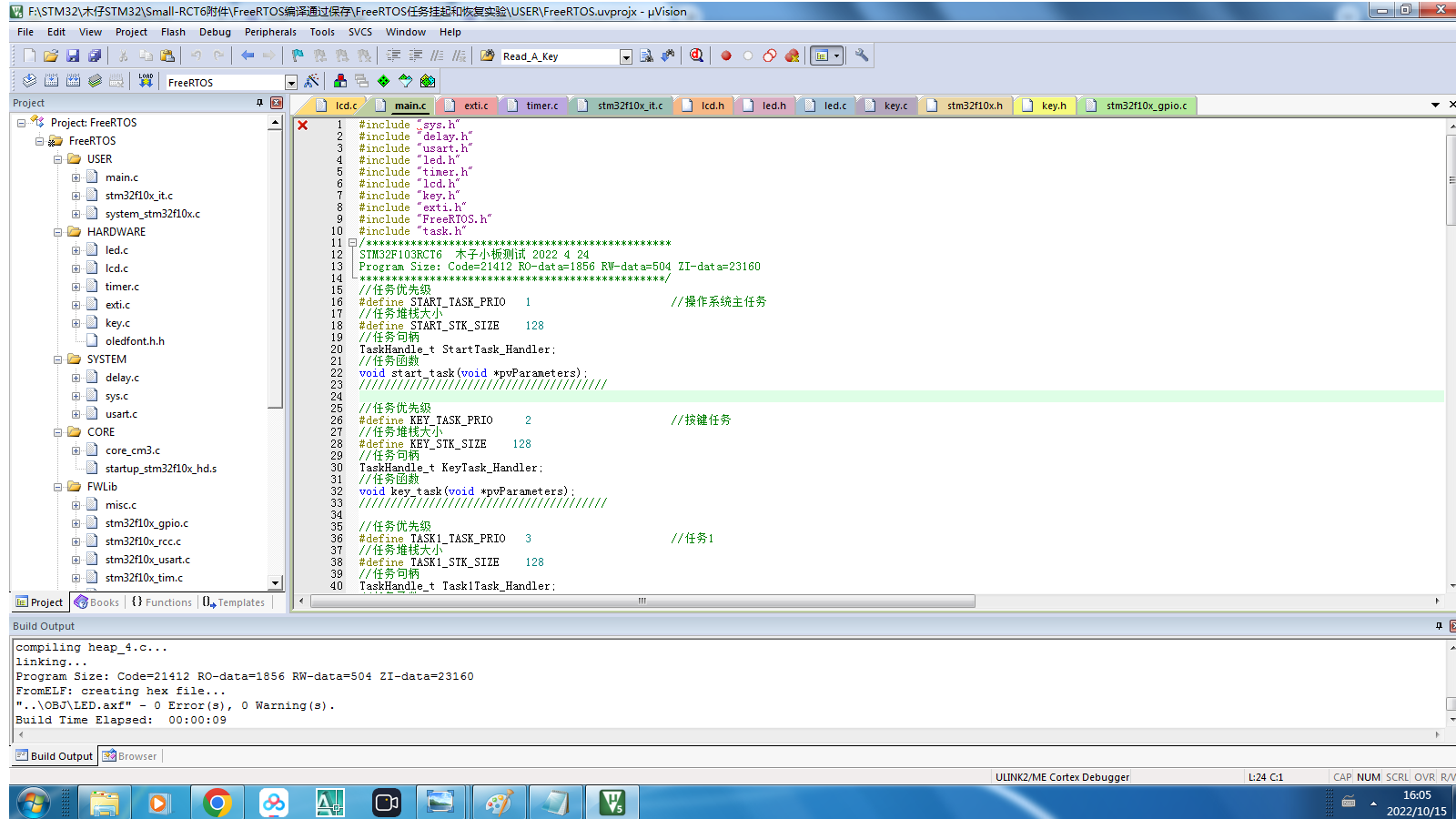Click the Download LOAD icon
The width and height of the screenshot is (1456, 819).
146,81
